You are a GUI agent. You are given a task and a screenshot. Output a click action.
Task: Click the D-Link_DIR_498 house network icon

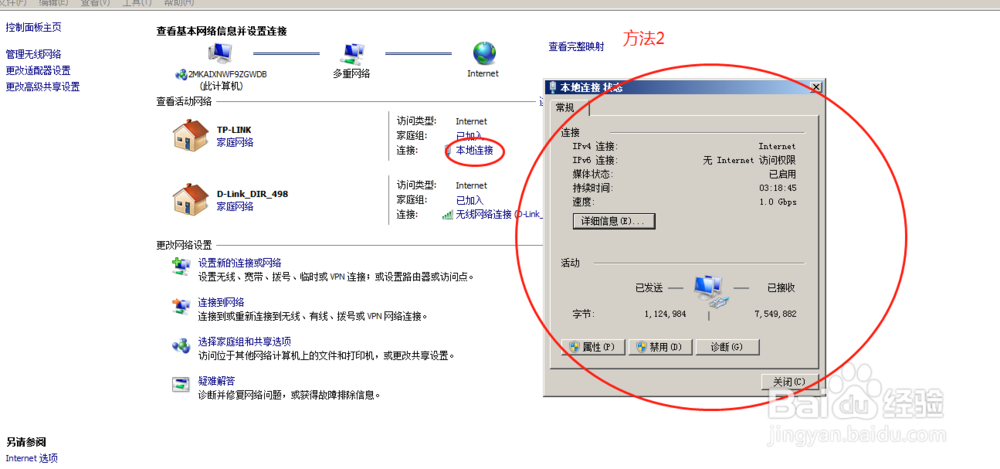pyautogui.click(x=191, y=199)
